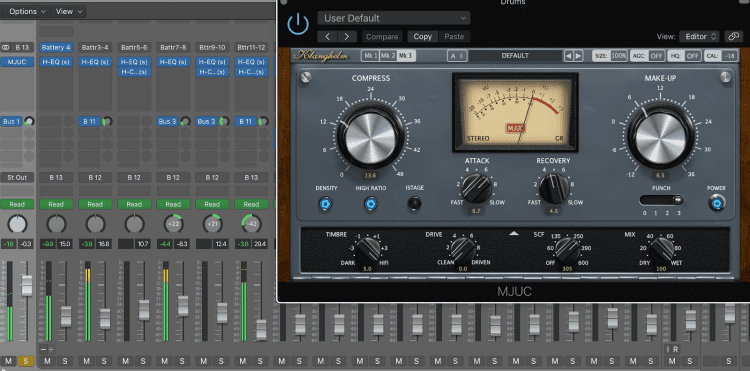Click the Bus 1 send button
This screenshot has width=750, height=371.
(12, 121)
